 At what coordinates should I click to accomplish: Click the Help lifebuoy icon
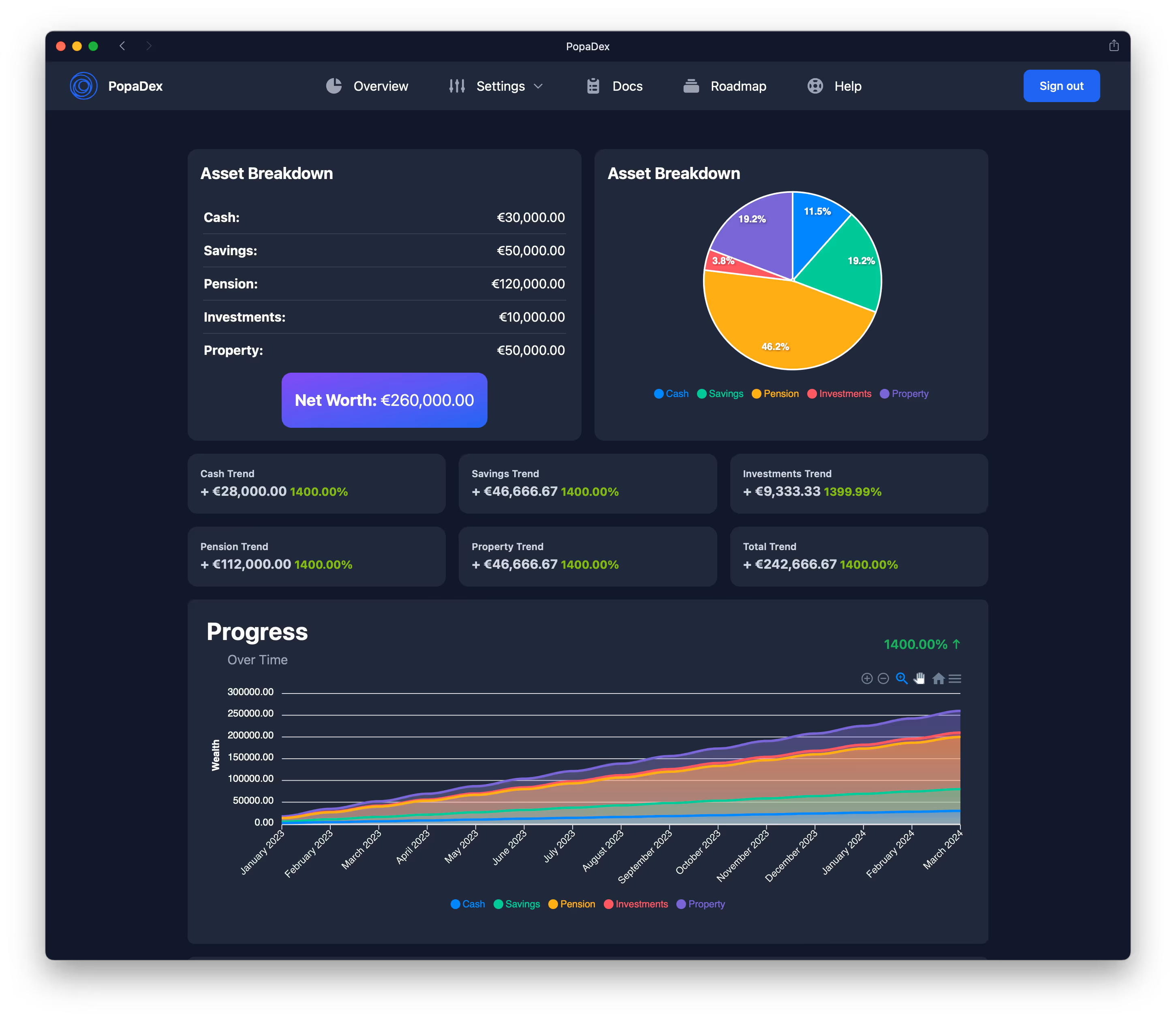point(815,86)
